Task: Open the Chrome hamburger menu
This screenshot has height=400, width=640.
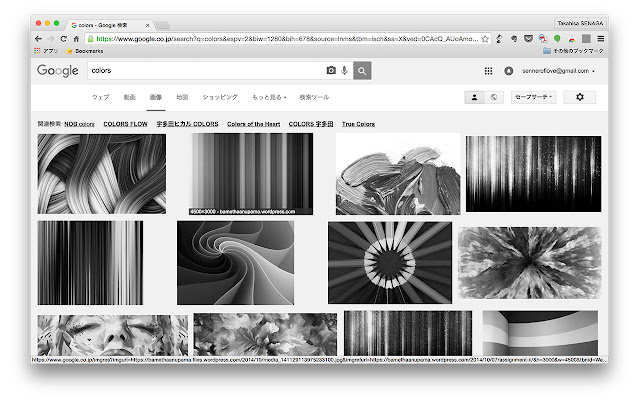Action: point(601,38)
